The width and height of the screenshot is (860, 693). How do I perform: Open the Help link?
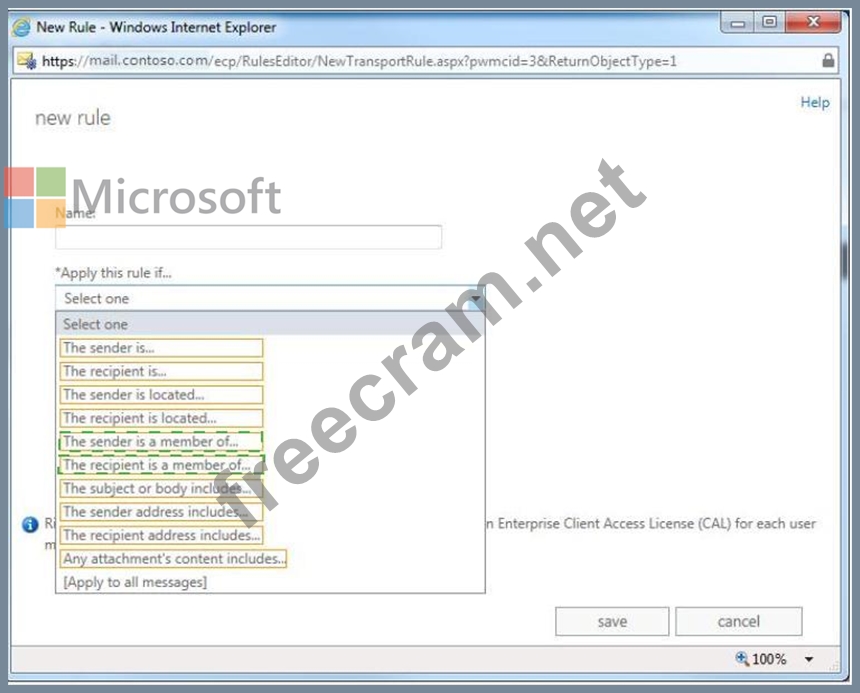pyautogui.click(x=815, y=102)
